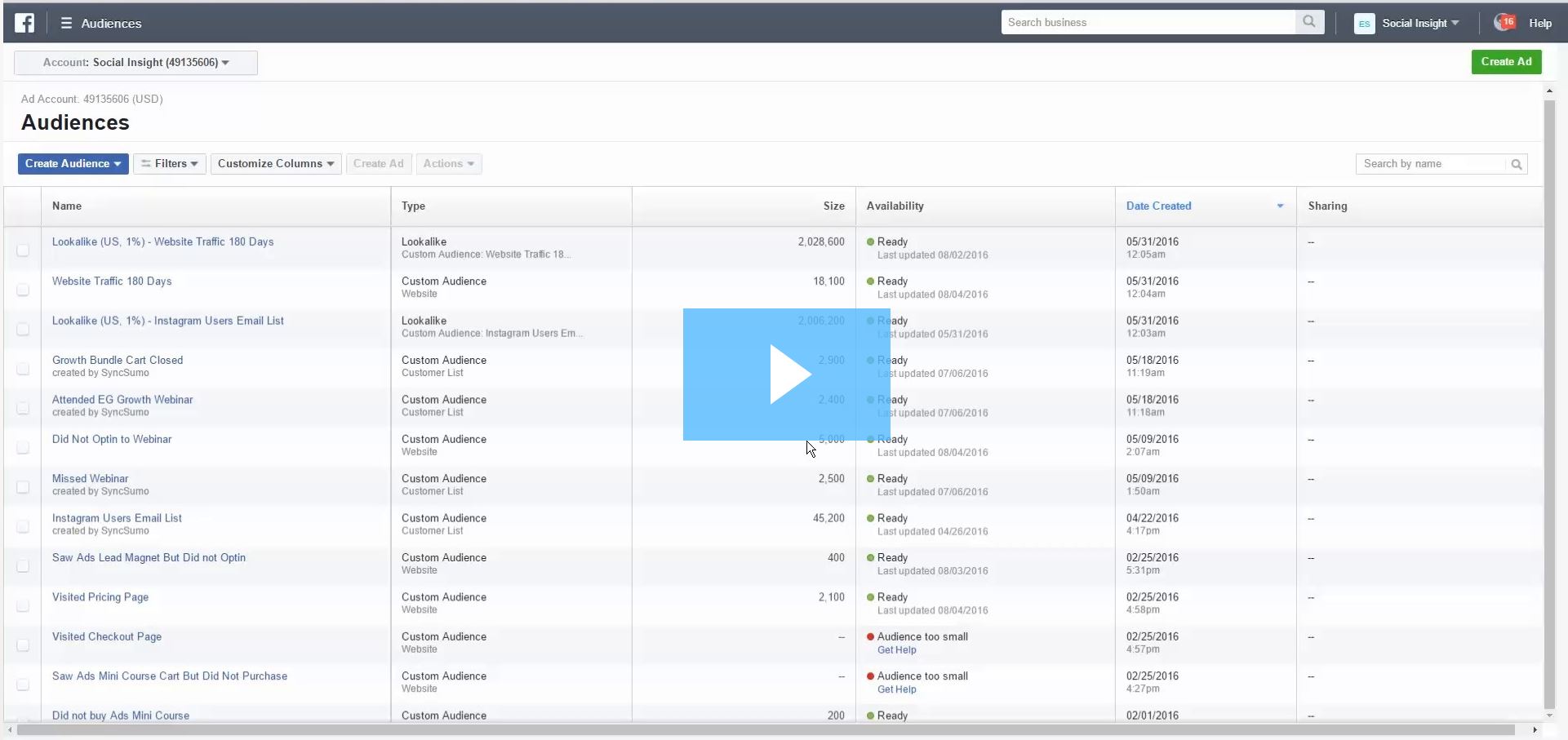Viewport: 1568px width, 740px height.
Task: Sort by the Date Created column header
Action: click(x=1159, y=206)
